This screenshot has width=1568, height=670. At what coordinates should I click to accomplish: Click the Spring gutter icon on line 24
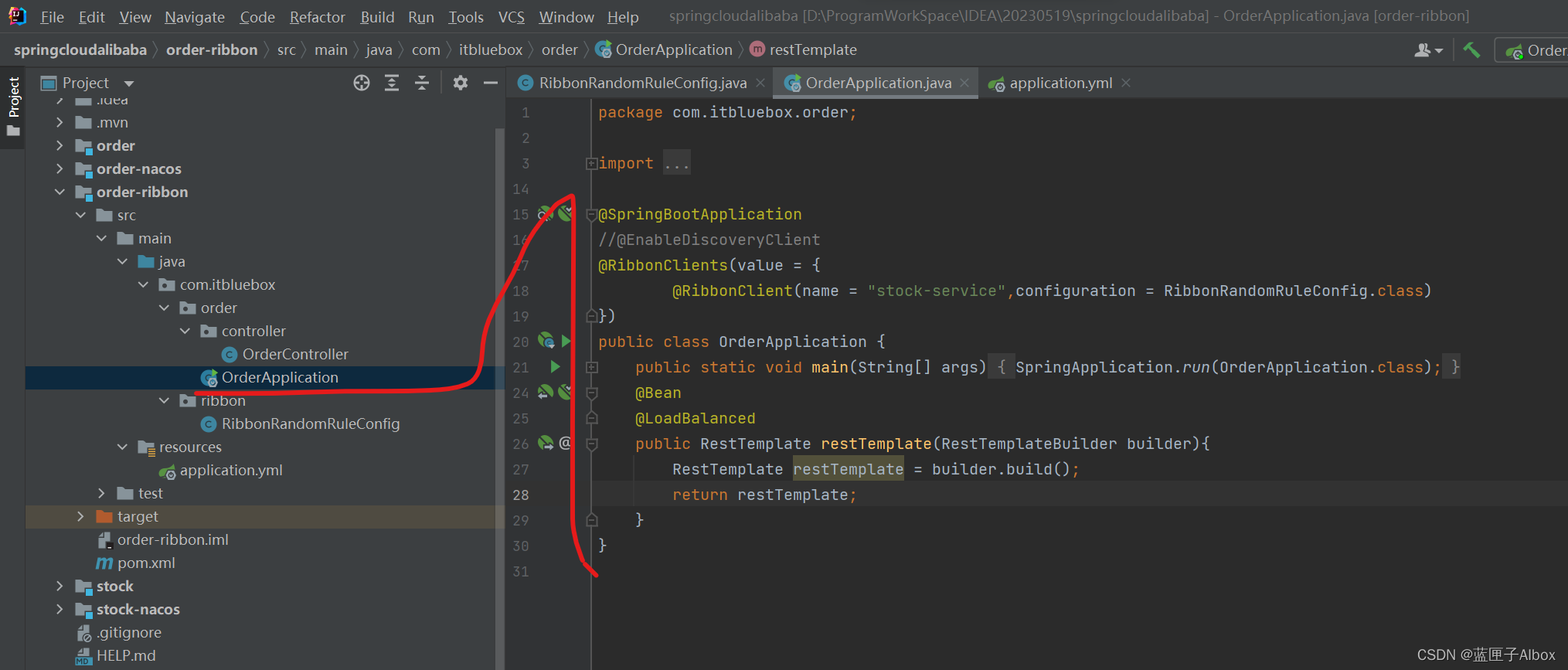(x=546, y=392)
